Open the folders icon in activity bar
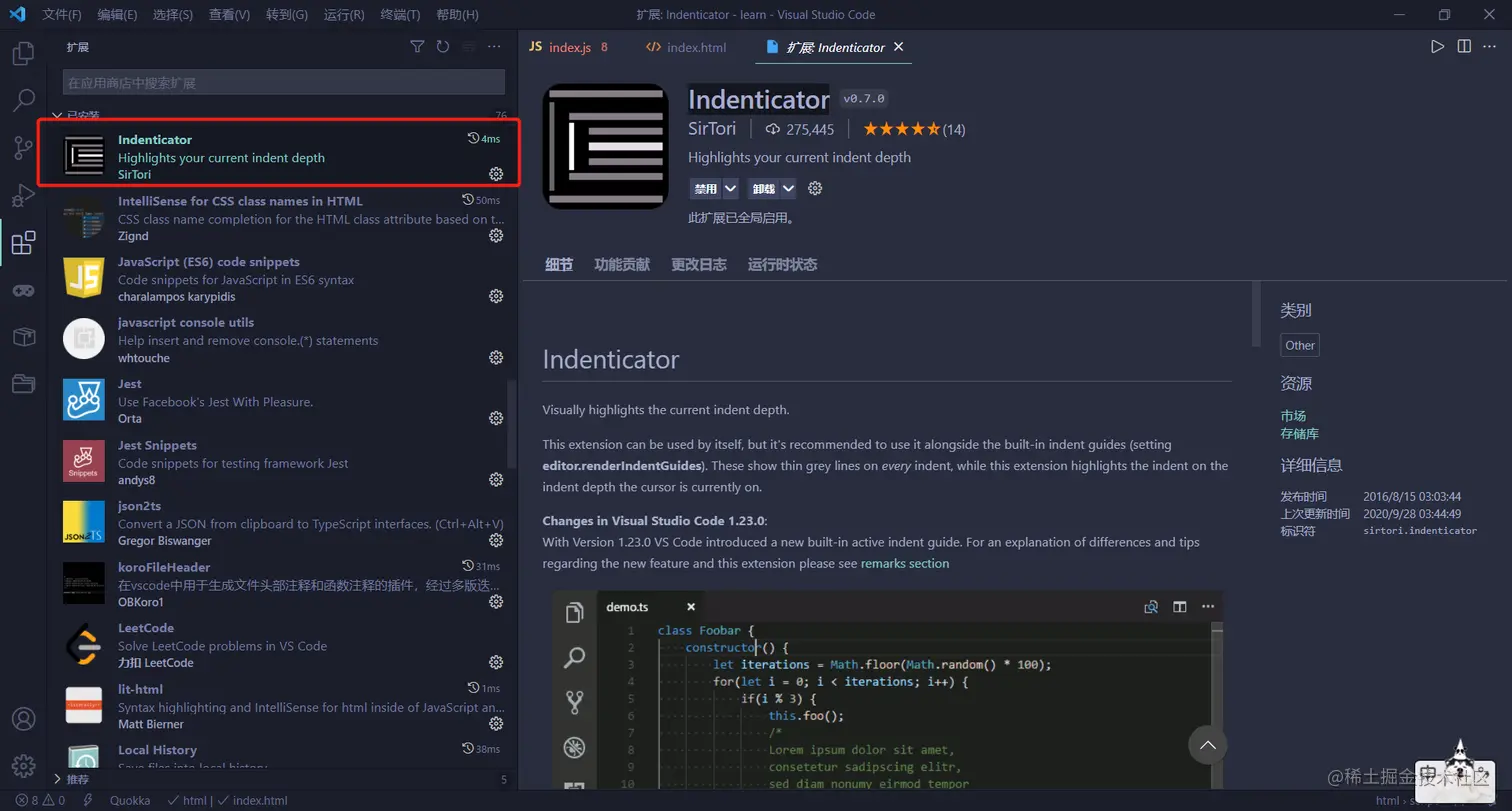The height and width of the screenshot is (811, 1512). (23, 384)
